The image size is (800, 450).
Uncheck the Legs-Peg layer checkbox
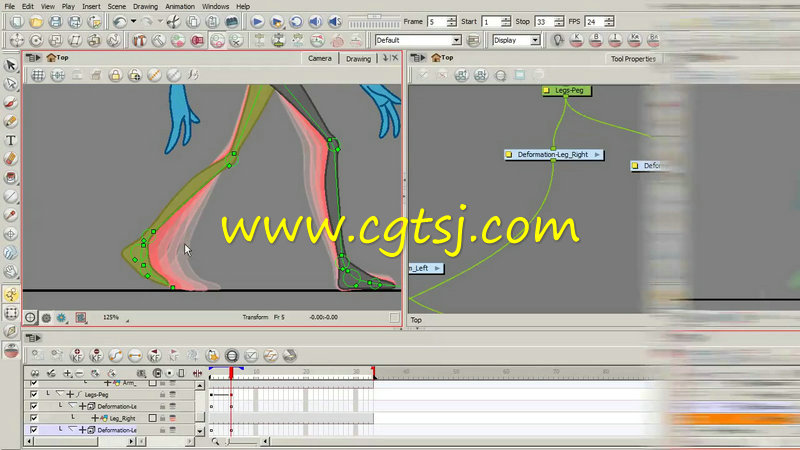[x=34, y=394]
